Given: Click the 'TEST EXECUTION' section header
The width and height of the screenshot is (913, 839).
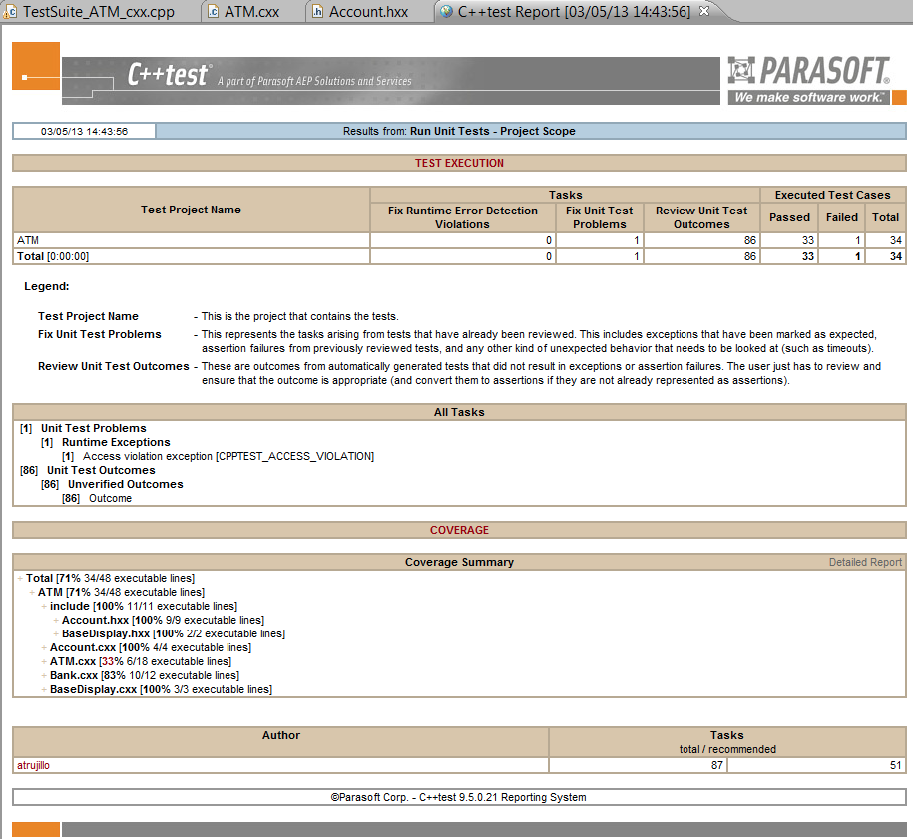Looking at the screenshot, I should tap(459, 163).
